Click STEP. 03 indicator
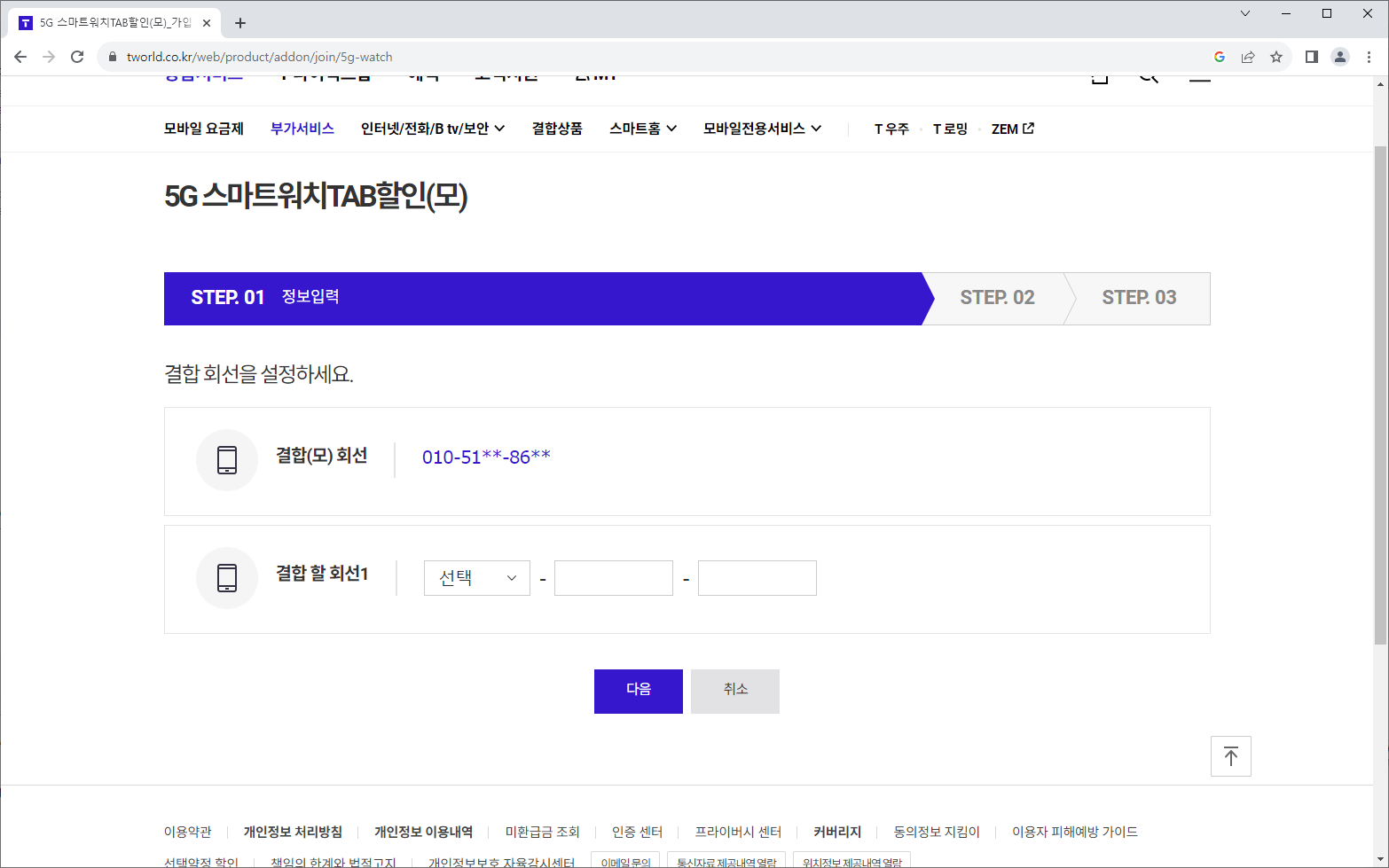Viewport: 1389px width, 868px height. (1140, 298)
